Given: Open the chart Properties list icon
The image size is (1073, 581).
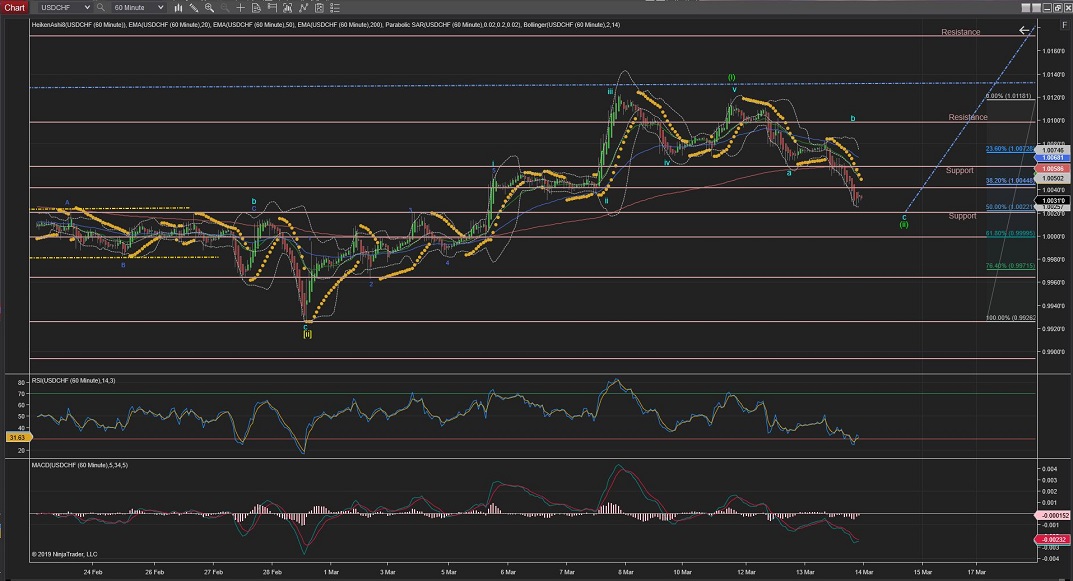Looking at the screenshot, I should coord(335,8).
